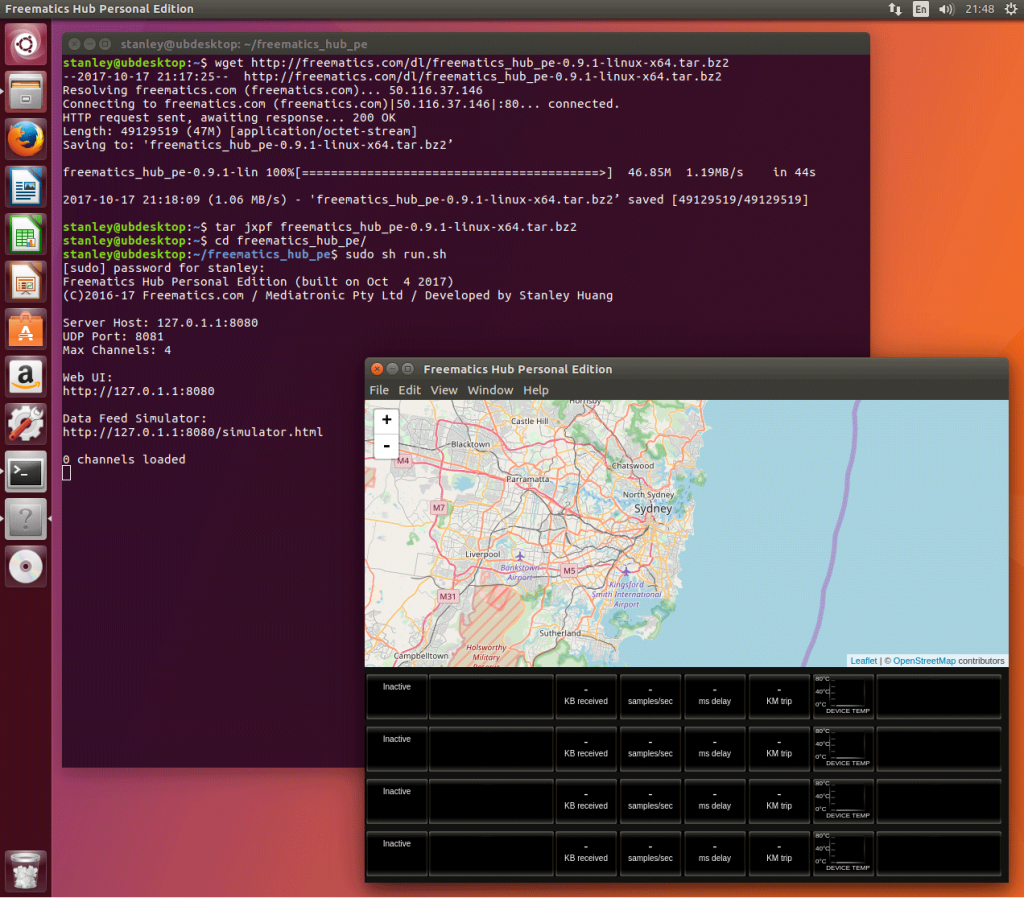This screenshot has height=898, width=1024.
Task: Zoom in on the Sydney map
Action: [387, 420]
